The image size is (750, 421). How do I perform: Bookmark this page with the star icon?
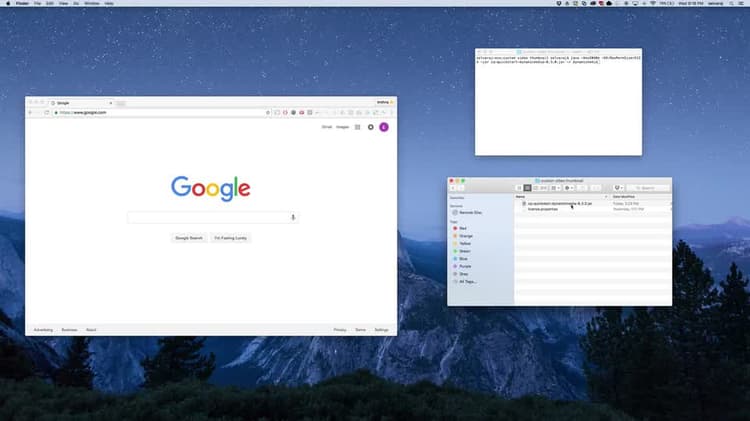pos(268,112)
